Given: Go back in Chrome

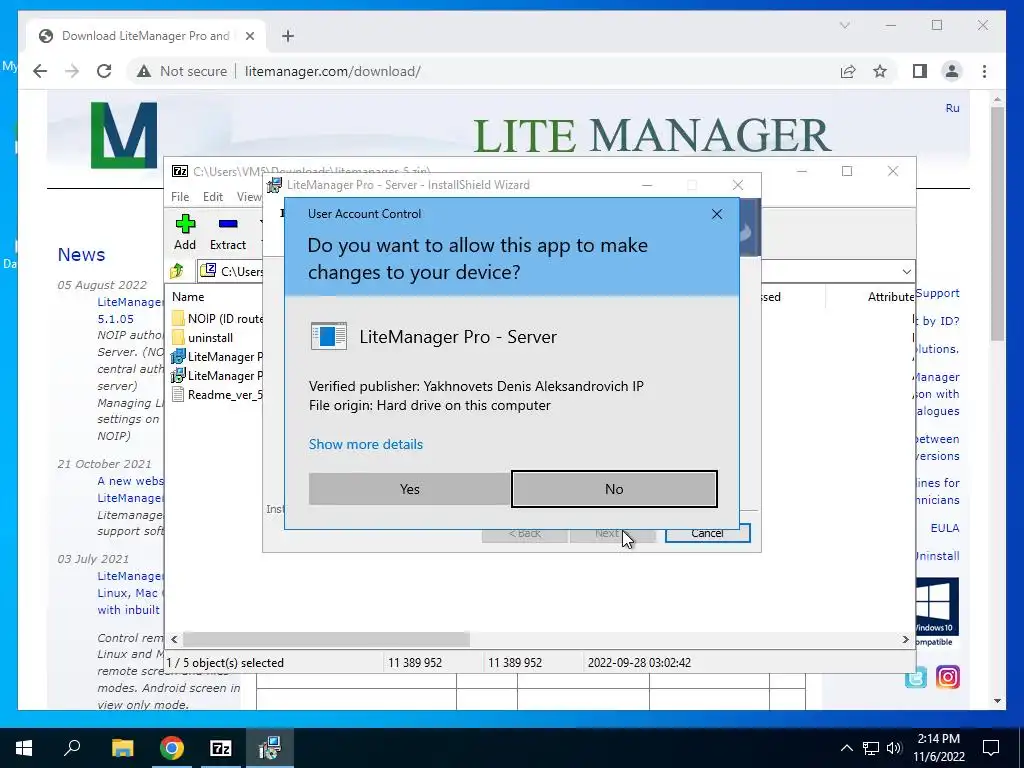Looking at the screenshot, I should [x=40, y=71].
